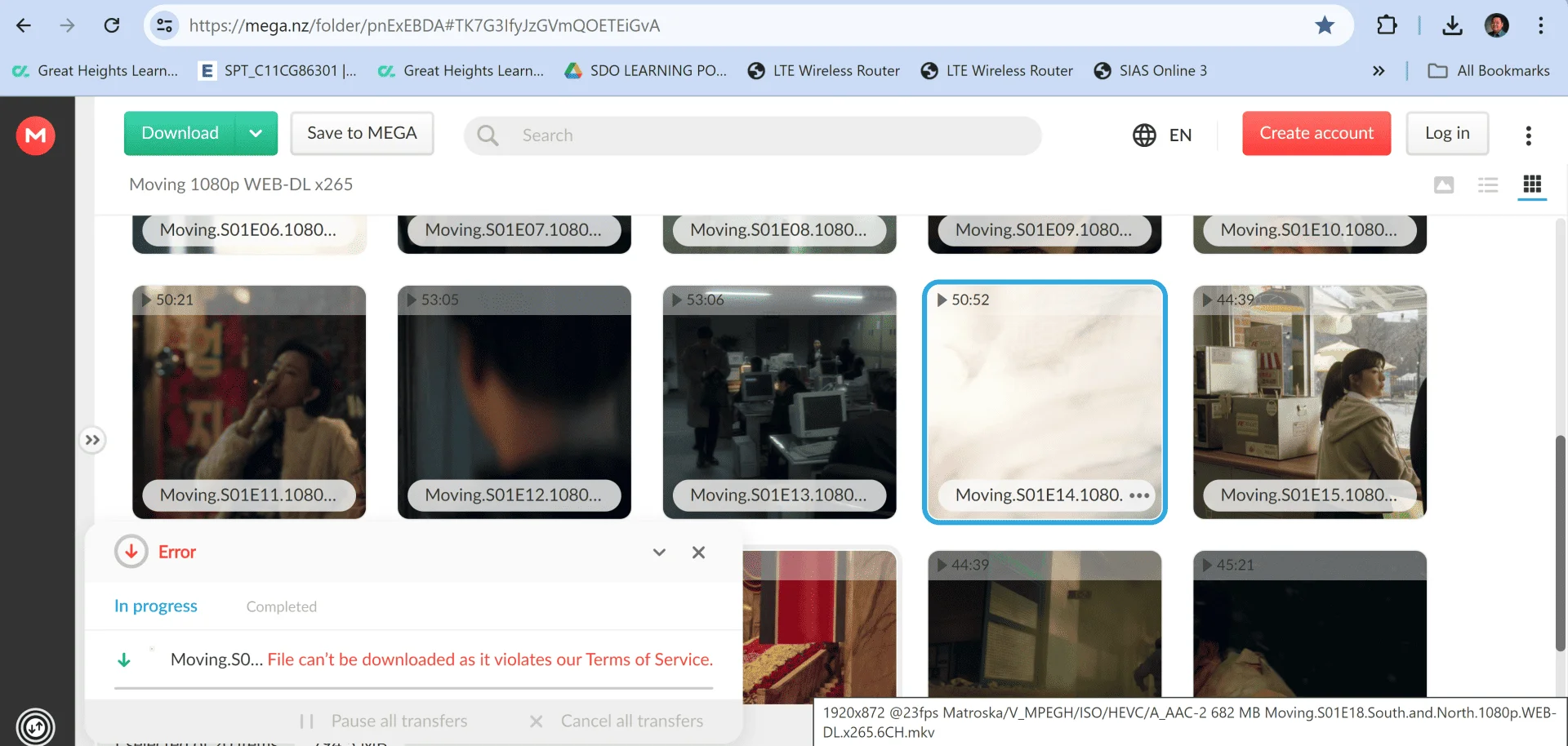Screen dimensions: 1568x746
Task: Close the transfers panel
Action: pyautogui.click(x=698, y=553)
